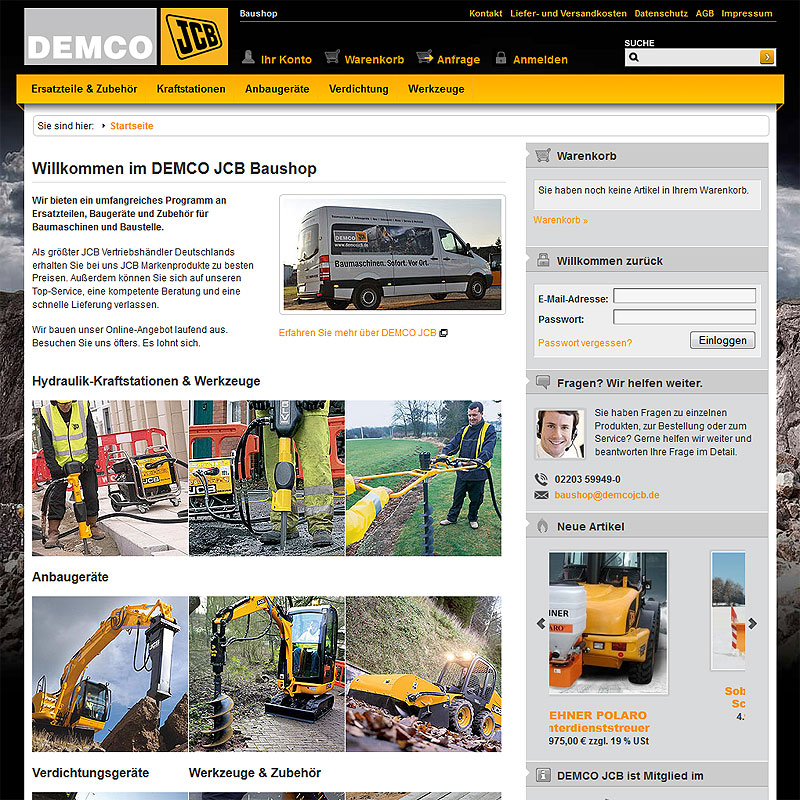
Task: Click the Warenkorb » link in sidebar
Action: pos(560,220)
